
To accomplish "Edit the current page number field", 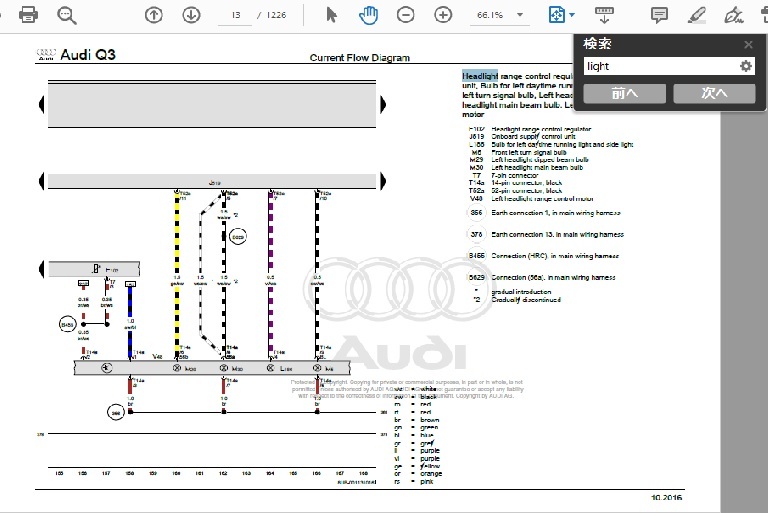I will coord(236,15).
